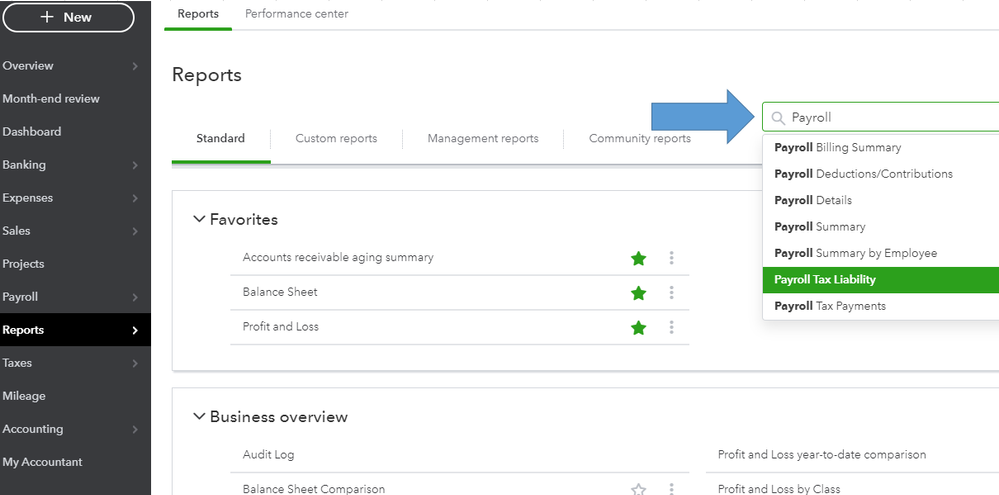Open the Audit Log report
999x495 pixels.
269,455
